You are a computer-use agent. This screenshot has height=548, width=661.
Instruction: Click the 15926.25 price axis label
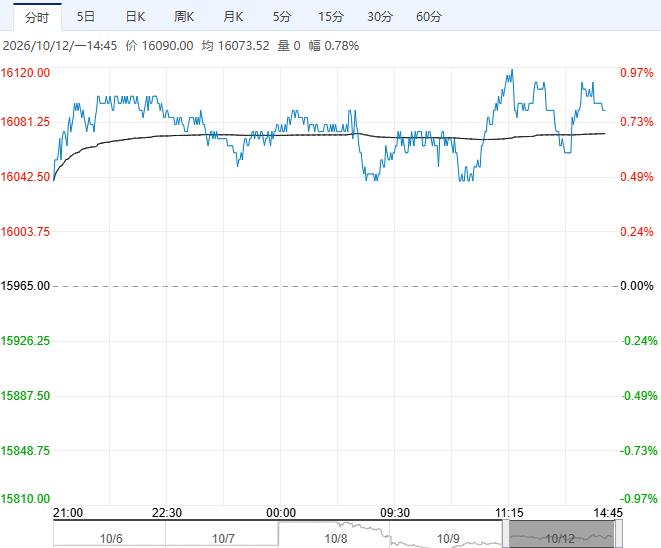coord(25,341)
